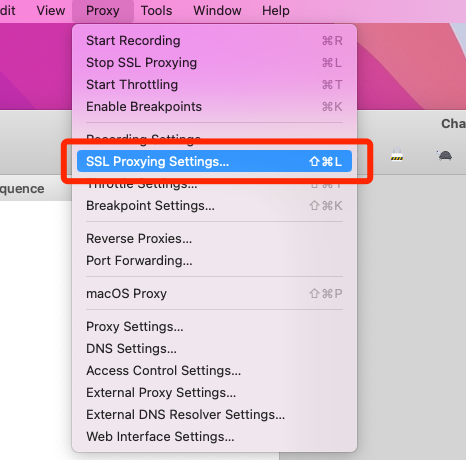Open Web Interface Settings entry

click(214, 437)
